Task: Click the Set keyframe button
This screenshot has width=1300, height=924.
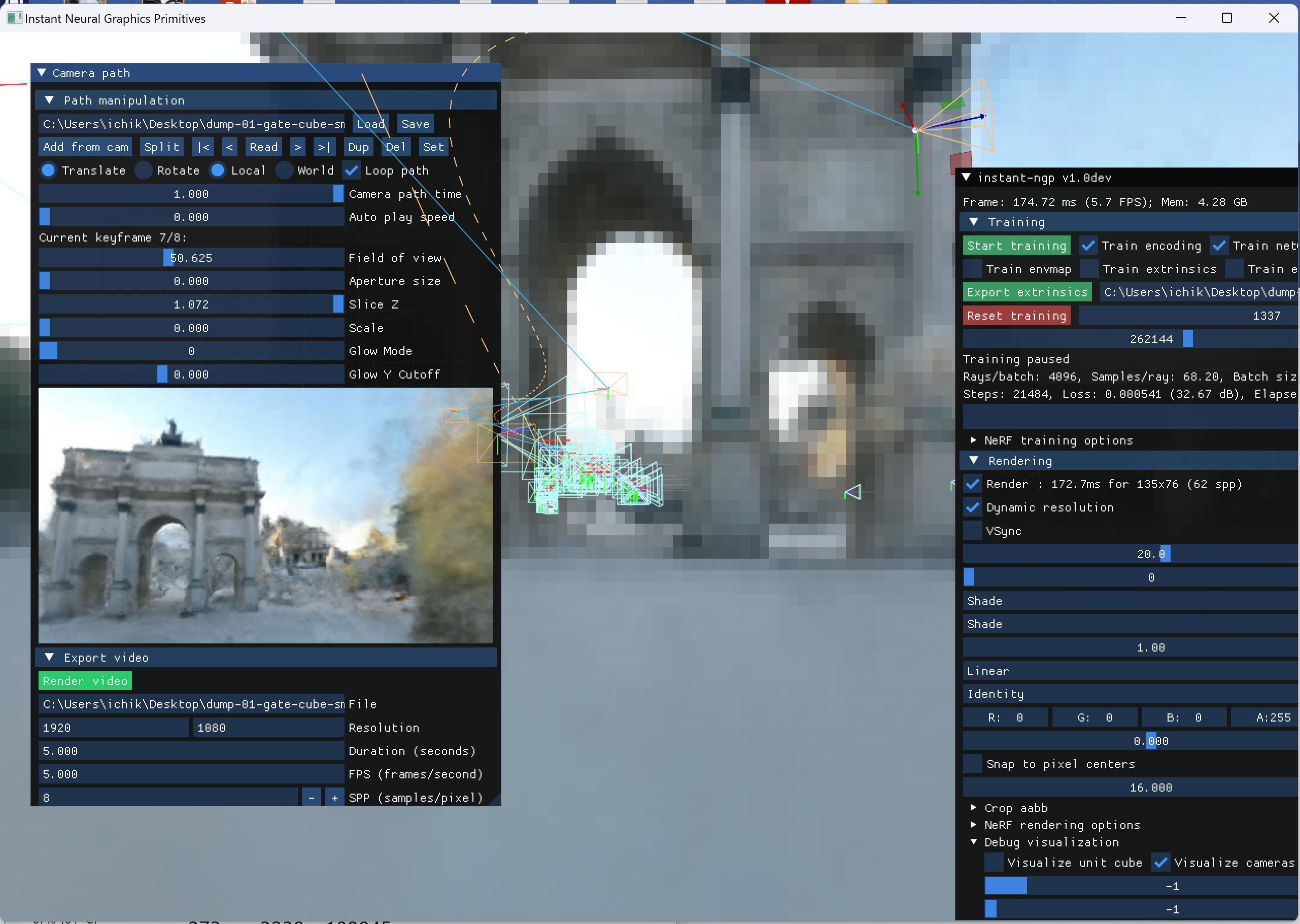Action: click(x=433, y=147)
